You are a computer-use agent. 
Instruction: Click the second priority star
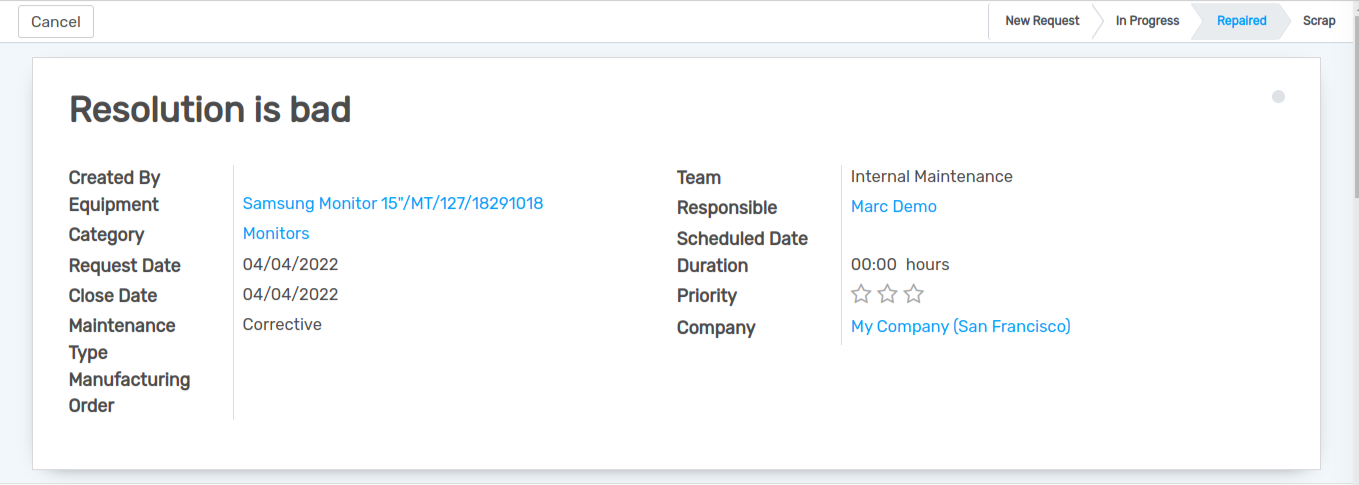tap(887, 294)
